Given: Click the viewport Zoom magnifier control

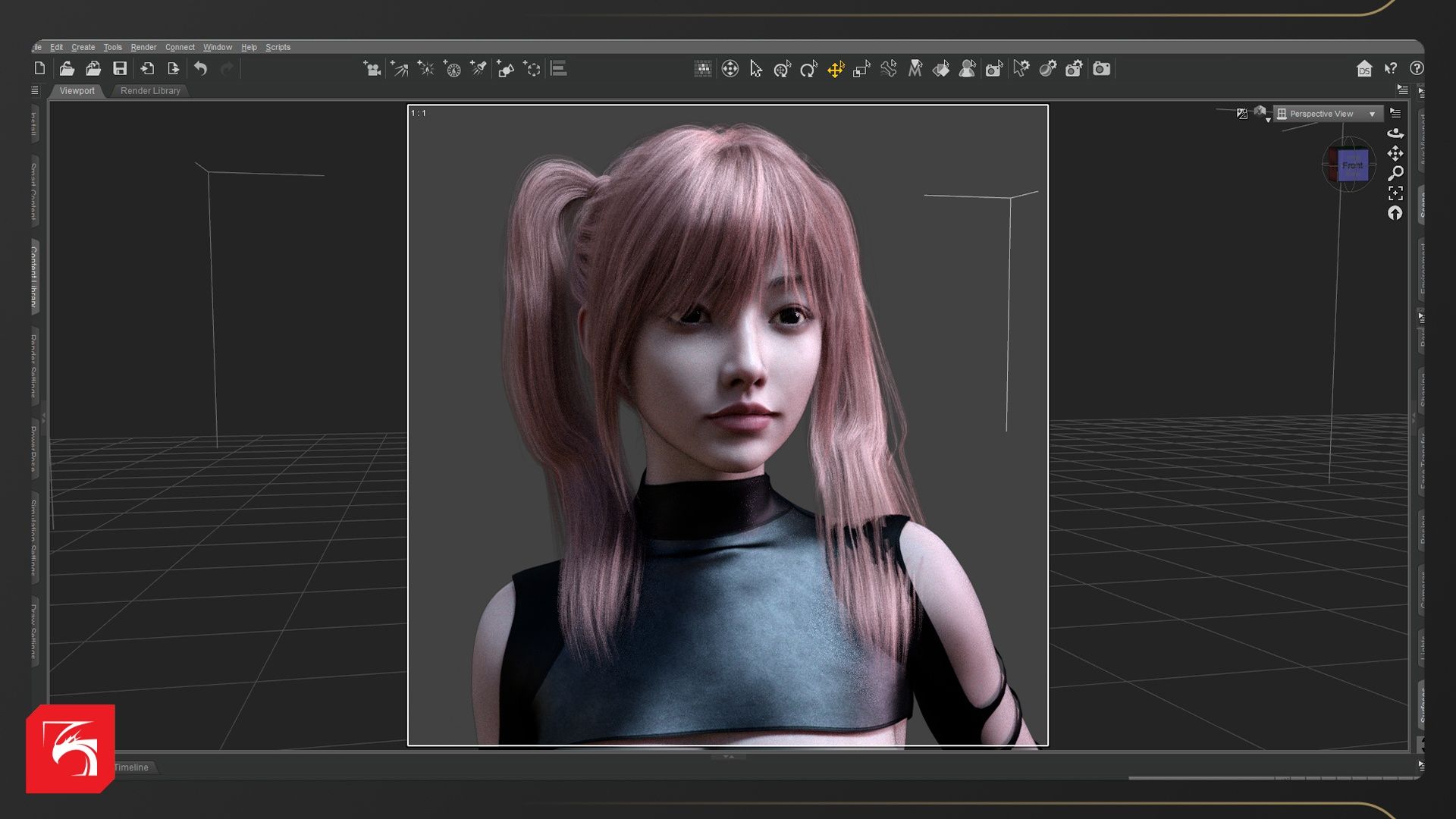Looking at the screenshot, I should 1395,173.
